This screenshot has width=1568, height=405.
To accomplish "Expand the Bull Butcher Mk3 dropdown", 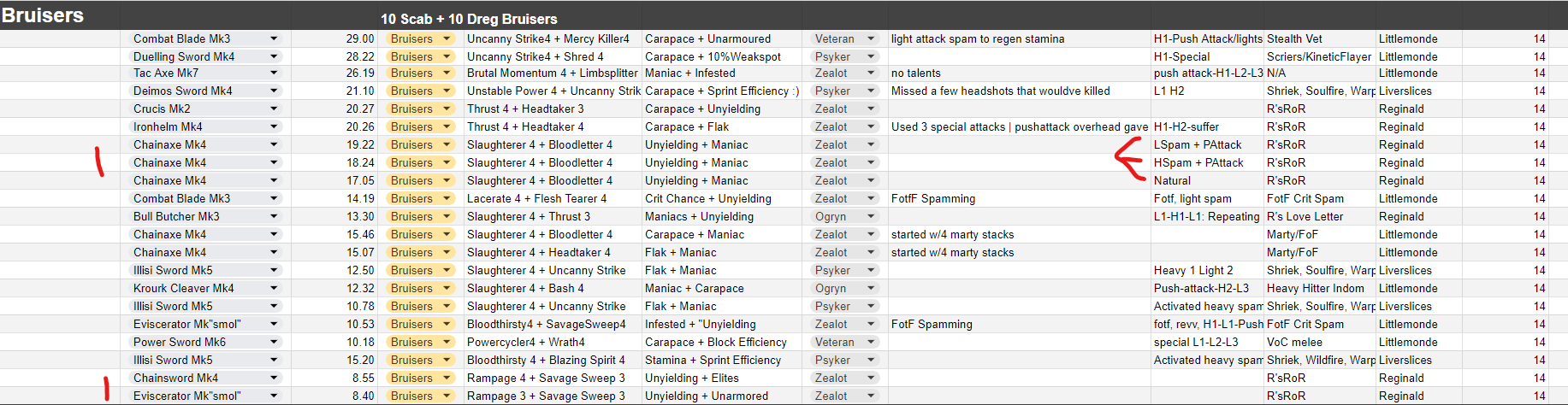I will [274, 217].
